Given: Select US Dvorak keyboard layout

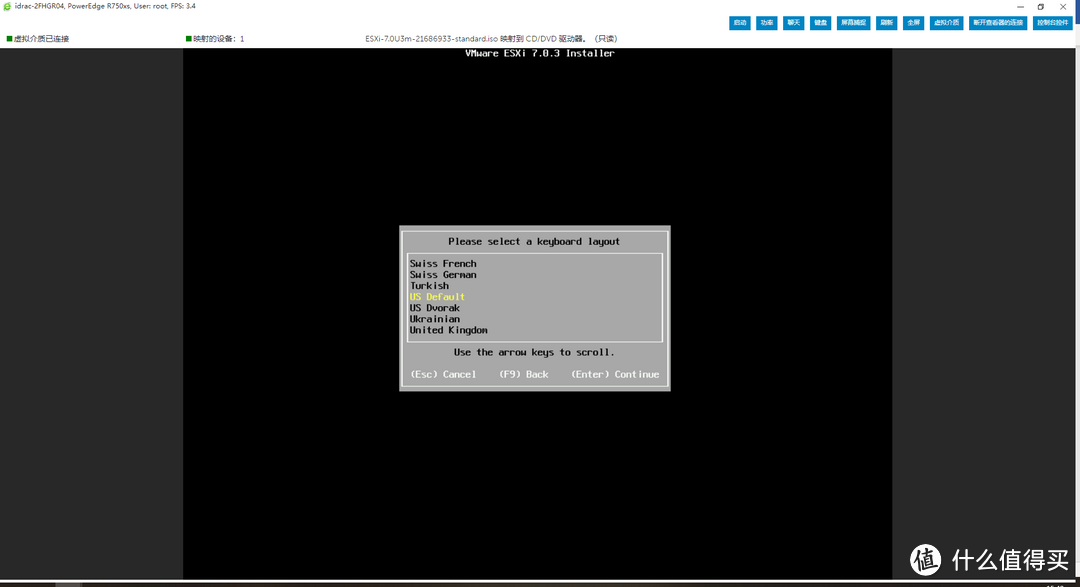Looking at the screenshot, I should pyautogui.click(x=435, y=307).
